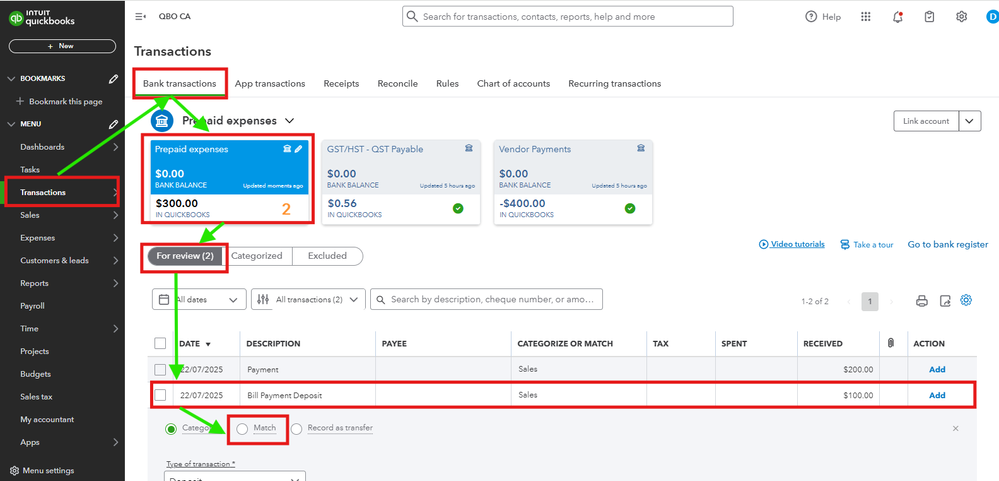Image resolution: width=999 pixels, height=481 pixels.
Task: Open Chart of accounts tab
Action: [x=513, y=83]
